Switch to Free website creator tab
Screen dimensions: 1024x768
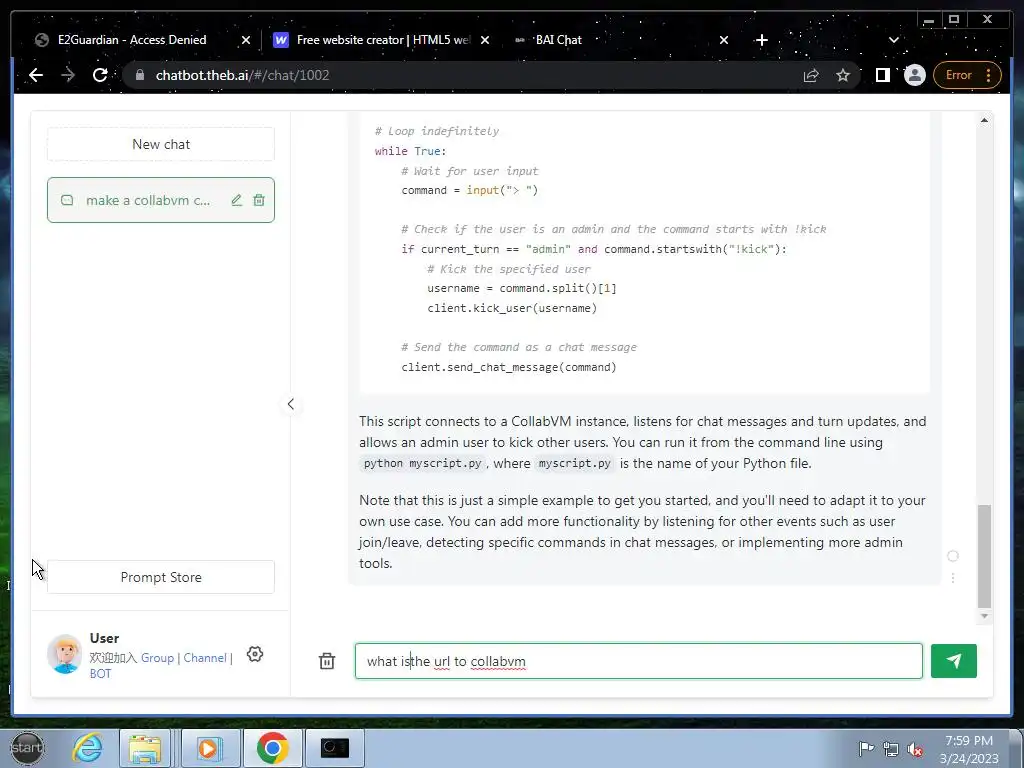coord(383,40)
